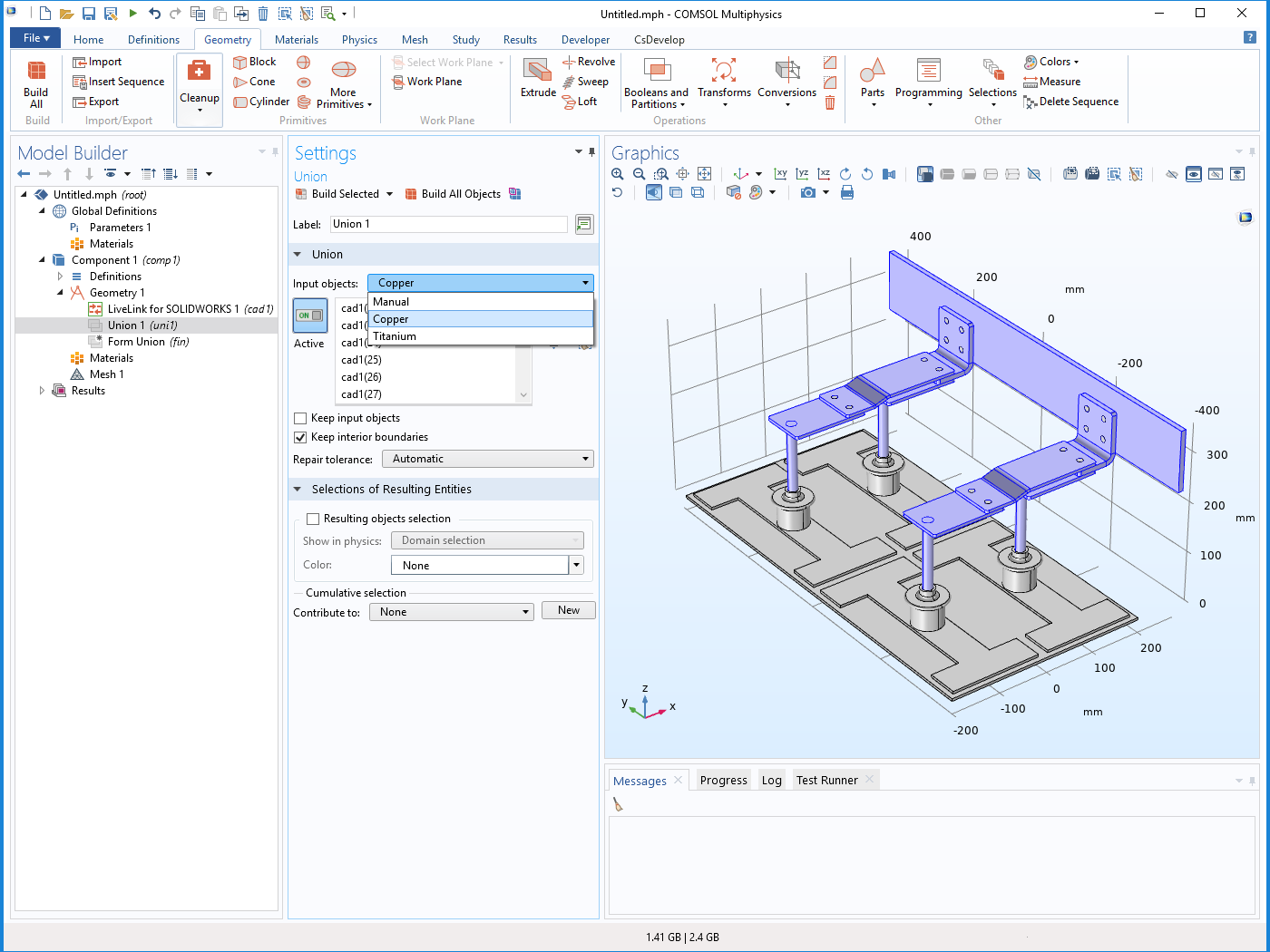1270x952 pixels.
Task: Print the Graphics view
Action: (x=847, y=193)
